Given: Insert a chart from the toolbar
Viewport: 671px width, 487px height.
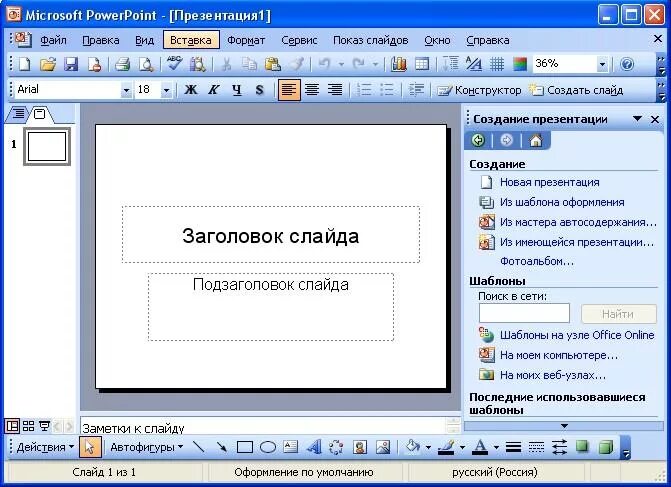Looking at the screenshot, I should [399, 64].
